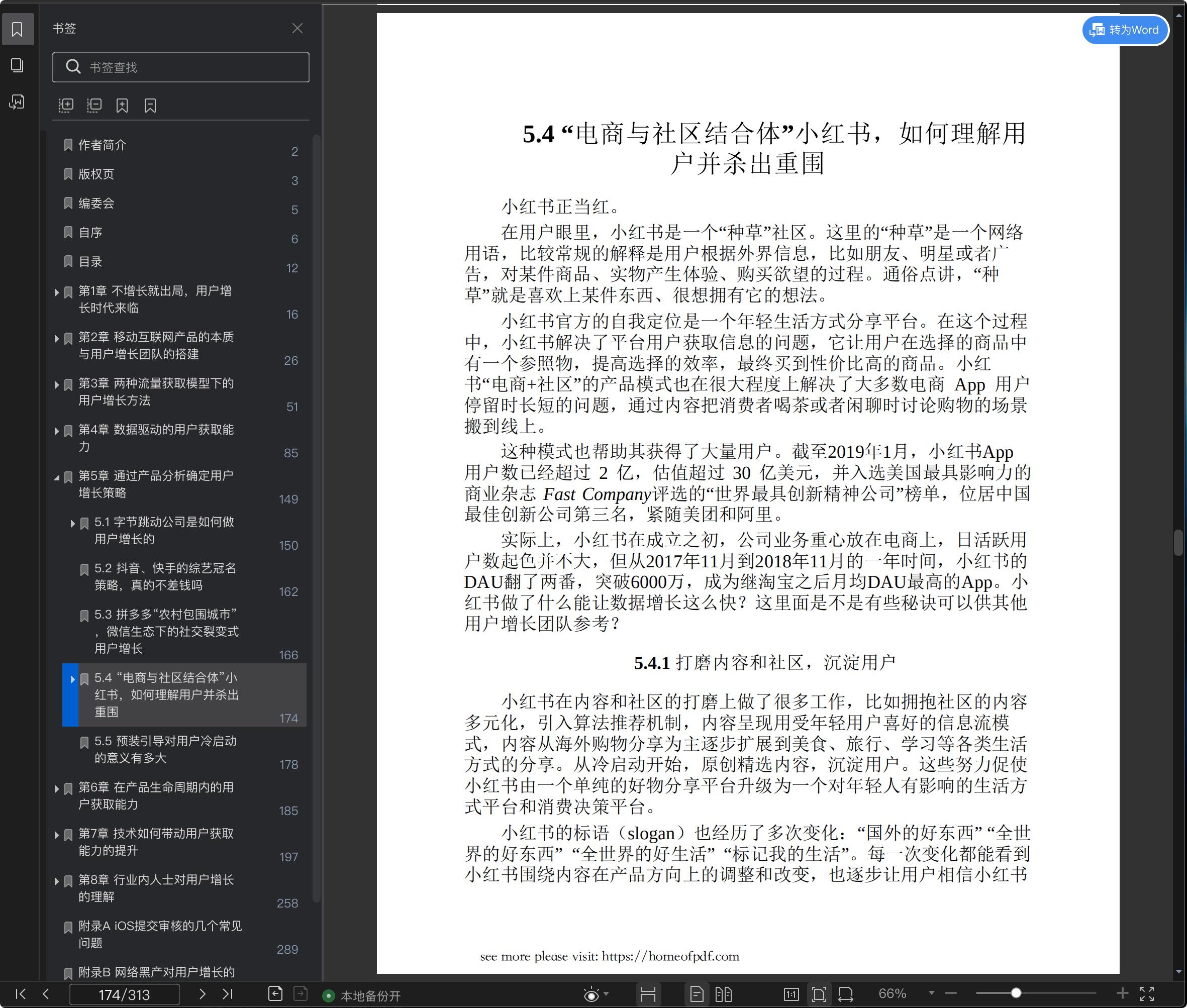Select bookmark 5.5 预装引导对用户冷启动

tap(165, 750)
